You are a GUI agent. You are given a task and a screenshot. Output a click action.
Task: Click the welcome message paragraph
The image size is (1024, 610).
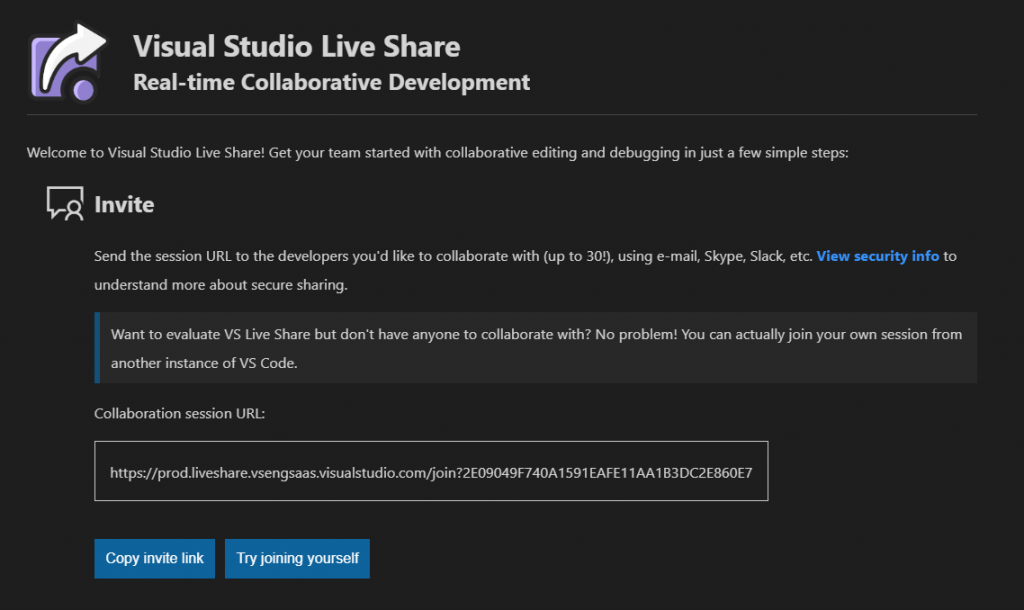438,153
